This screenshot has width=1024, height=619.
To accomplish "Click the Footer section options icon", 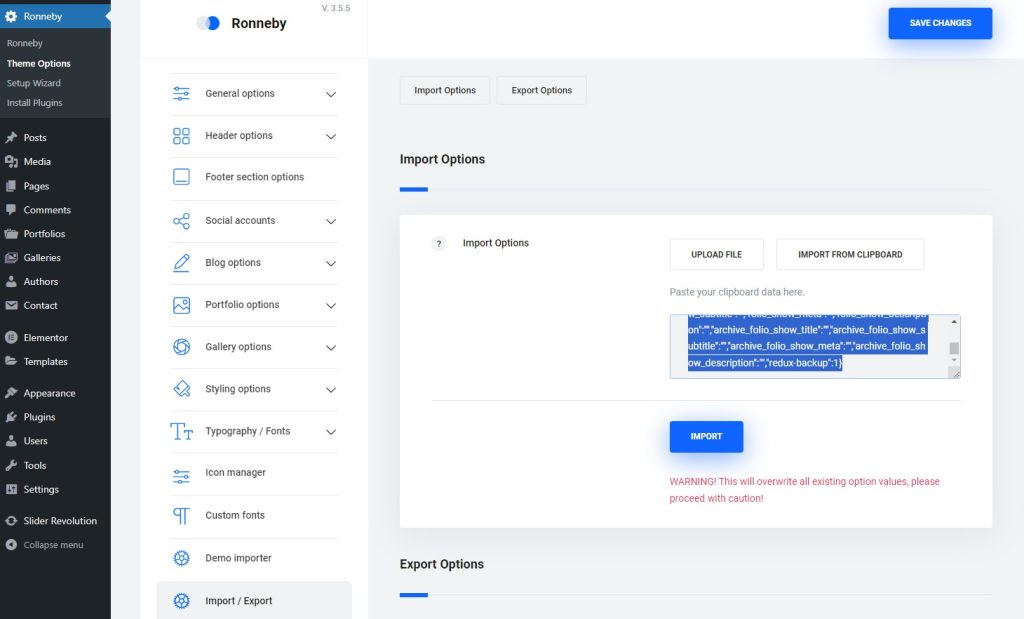I will click(181, 177).
